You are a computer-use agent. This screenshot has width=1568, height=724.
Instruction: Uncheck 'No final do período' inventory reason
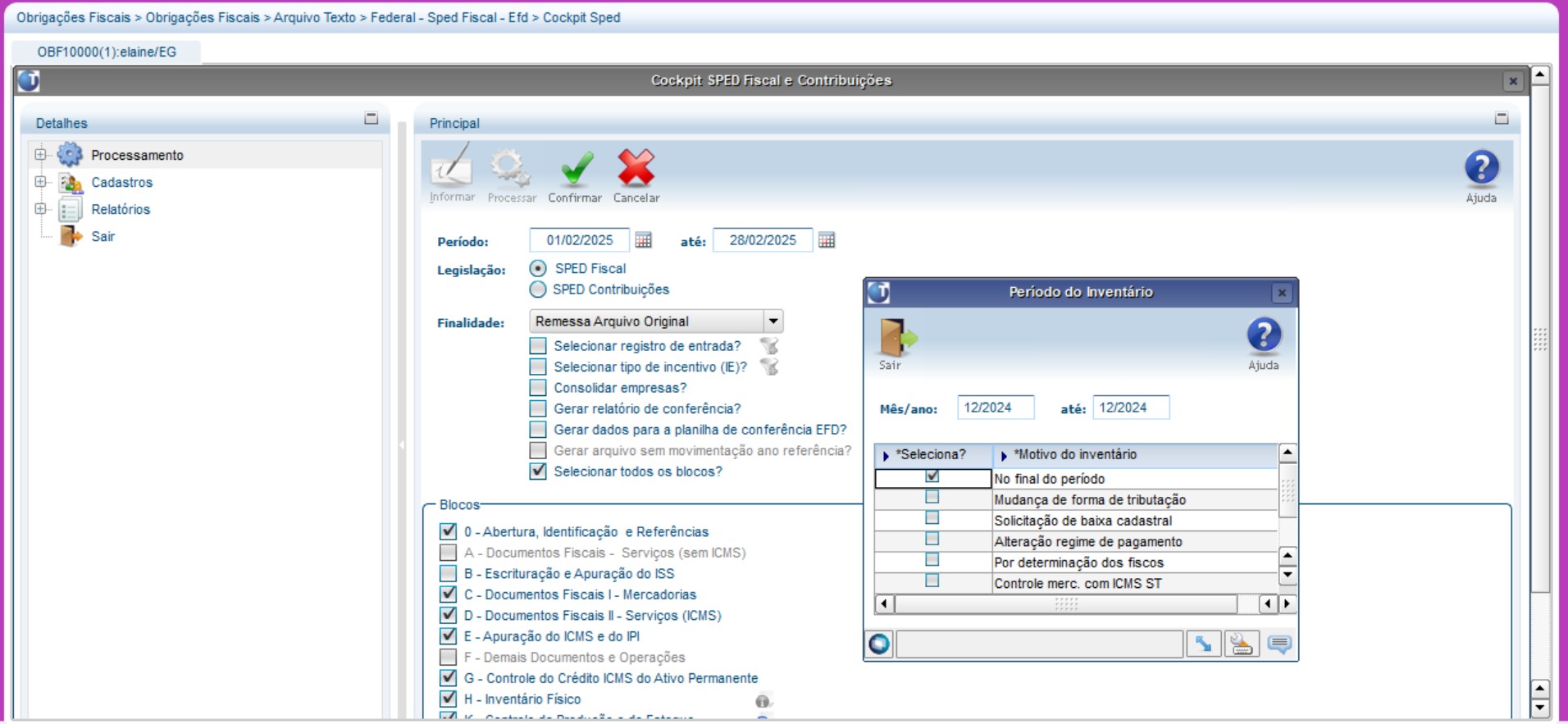point(932,476)
